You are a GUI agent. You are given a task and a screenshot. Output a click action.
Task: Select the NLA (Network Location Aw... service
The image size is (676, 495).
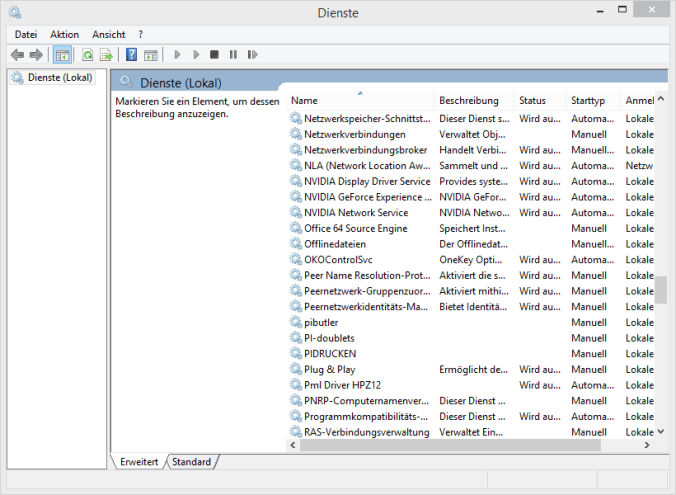(x=367, y=166)
